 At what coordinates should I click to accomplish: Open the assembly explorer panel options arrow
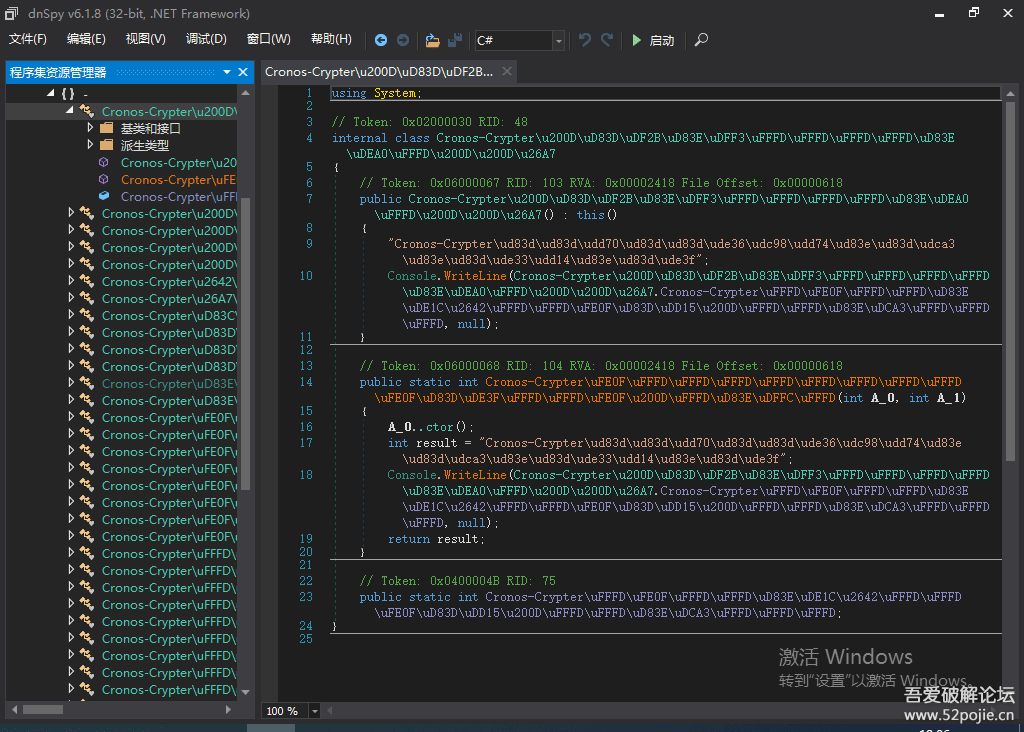[x=226, y=72]
